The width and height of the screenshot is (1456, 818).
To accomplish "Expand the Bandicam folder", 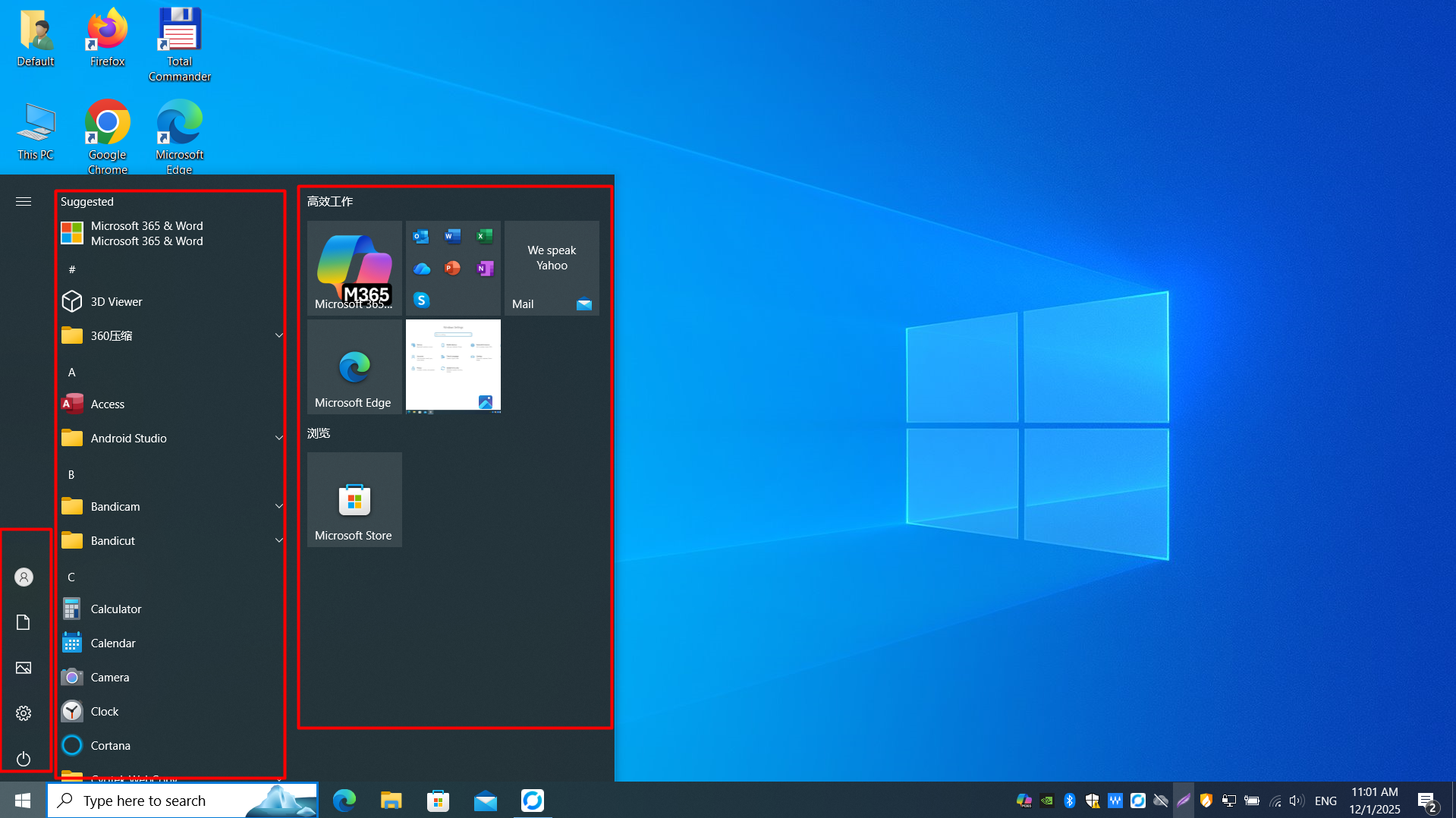I will 171,506.
